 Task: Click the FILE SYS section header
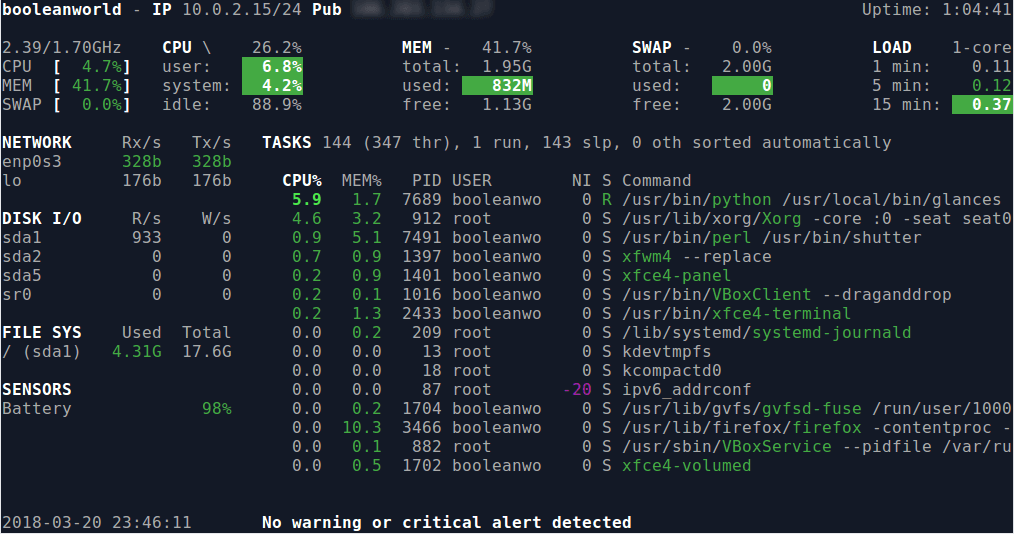point(42,332)
